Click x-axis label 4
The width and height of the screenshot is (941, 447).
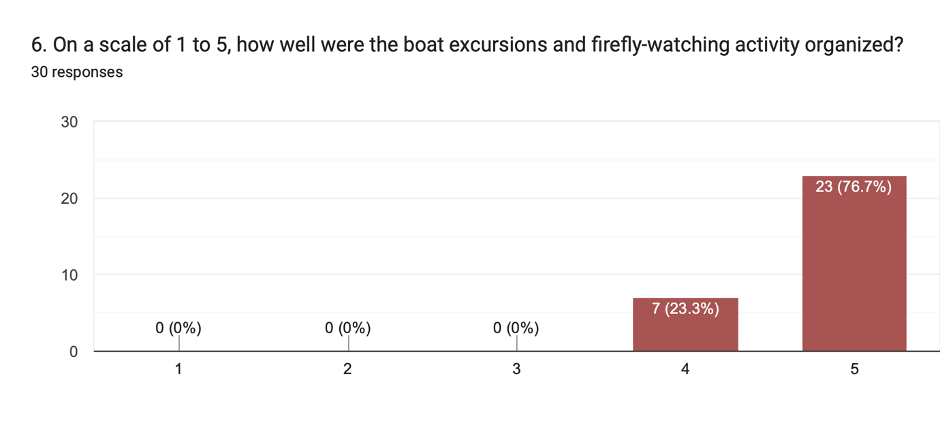pyautogui.click(x=685, y=369)
